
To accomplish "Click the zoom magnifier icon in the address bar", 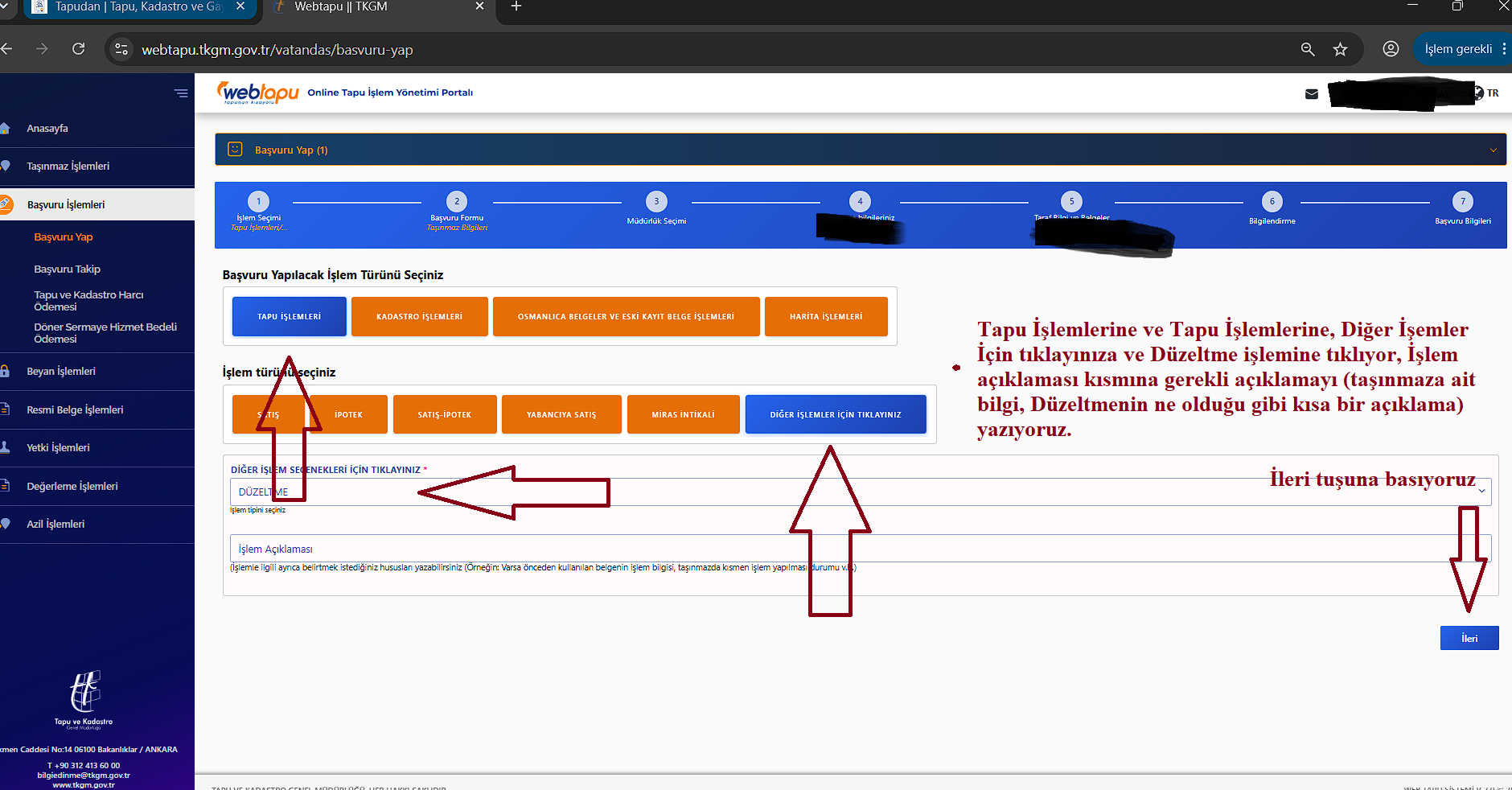I will tap(1308, 49).
